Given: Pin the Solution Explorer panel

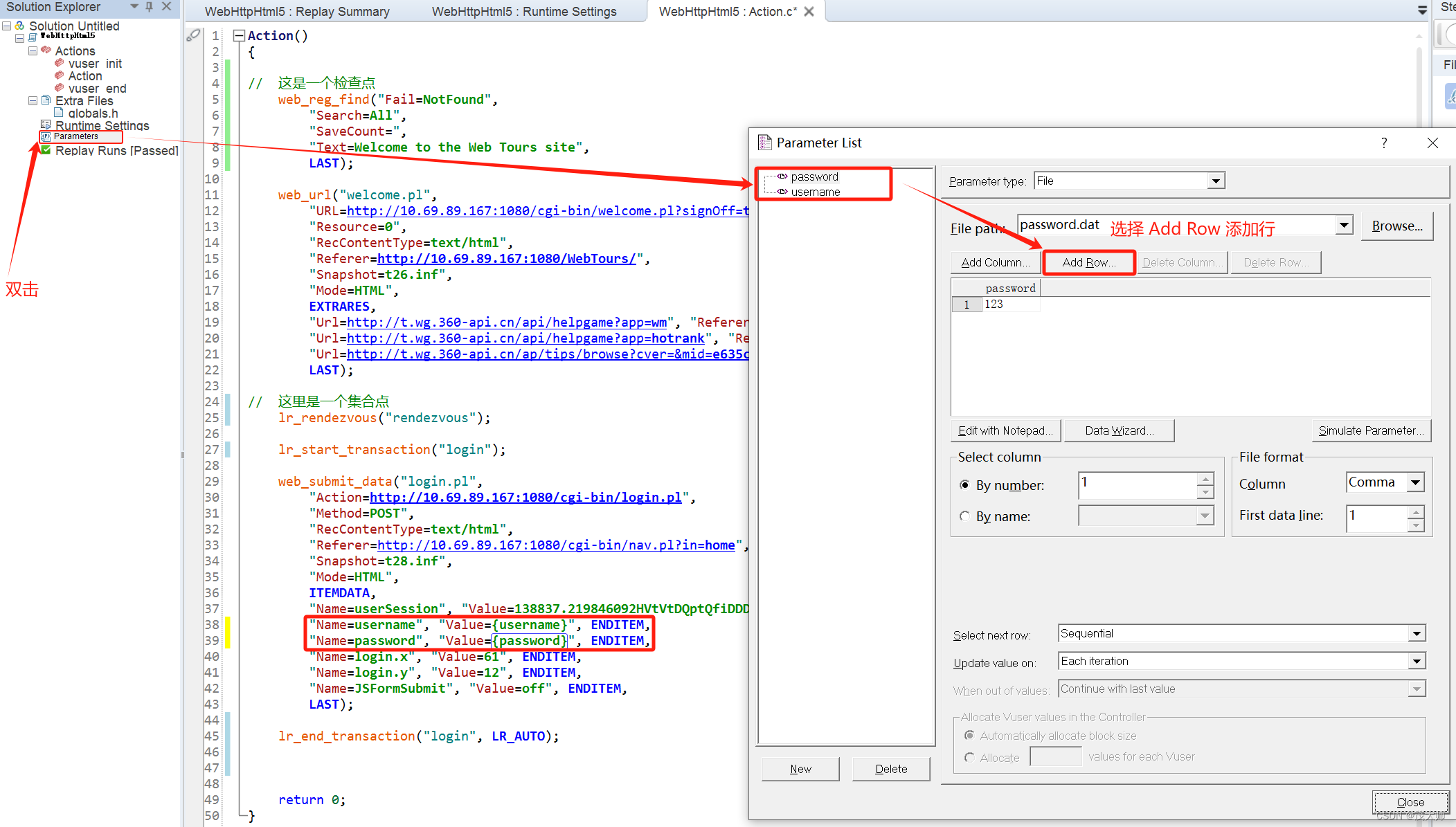Looking at the screenshot, I should point(148,7).
